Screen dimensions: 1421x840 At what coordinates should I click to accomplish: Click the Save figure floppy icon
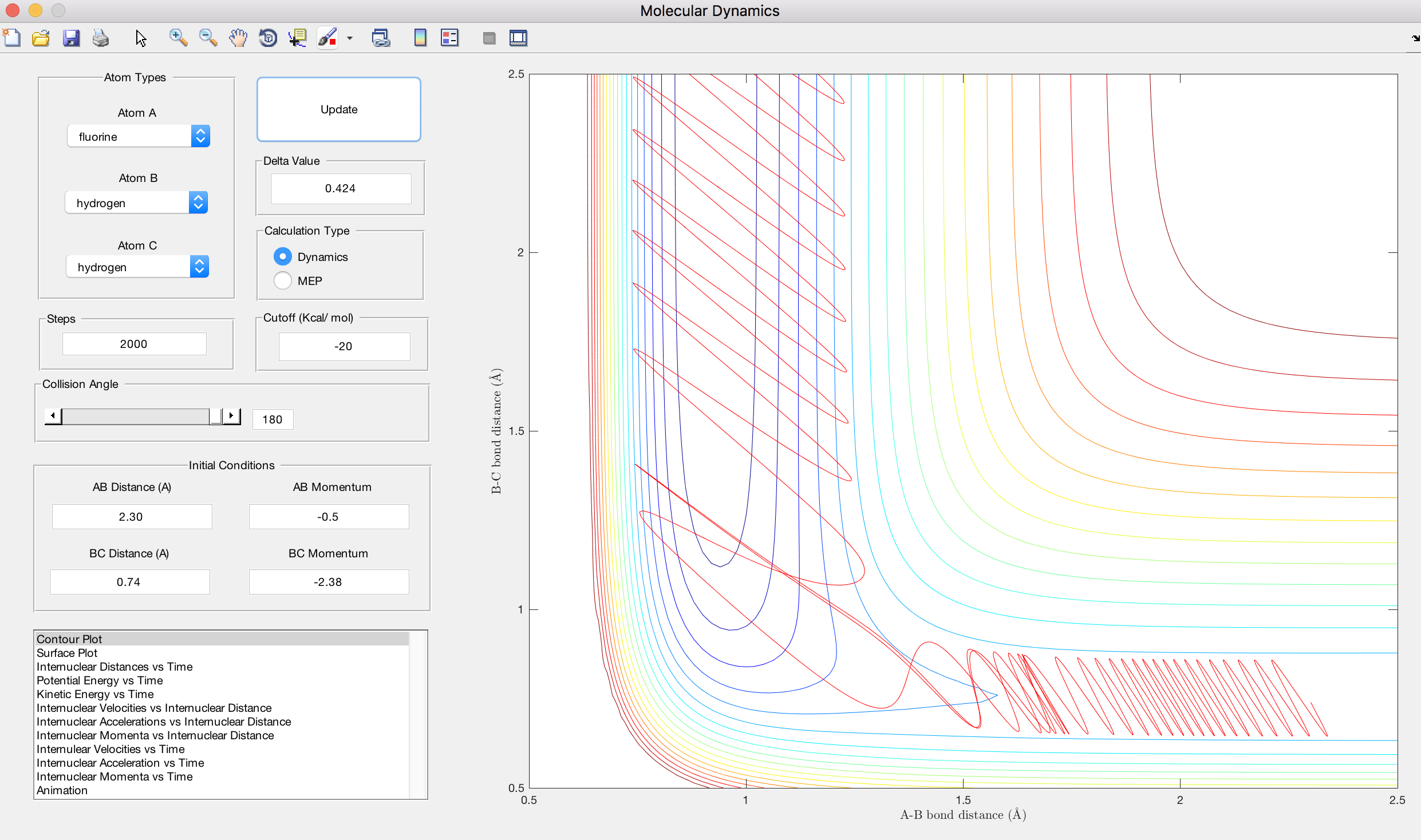pos(71,38)
